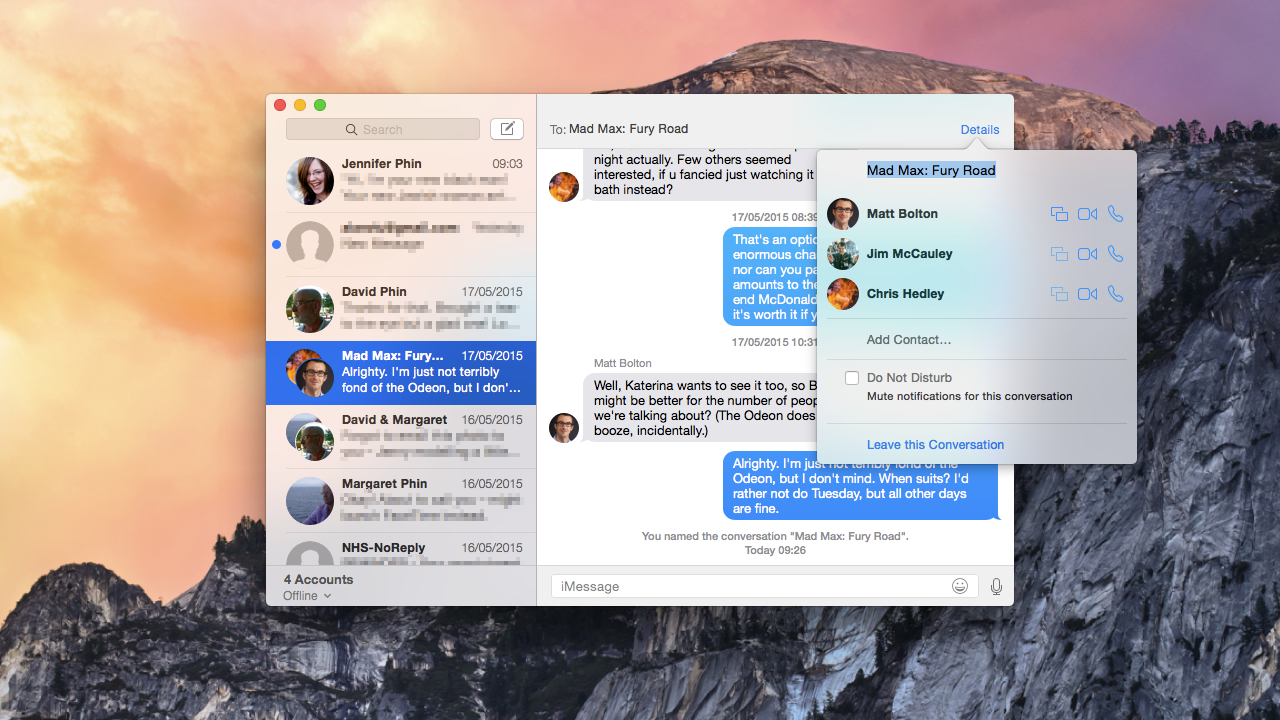Click the Matt Bolton sender label in chat
This screenshot has width=1280, height=720.
tap(622, 364)
